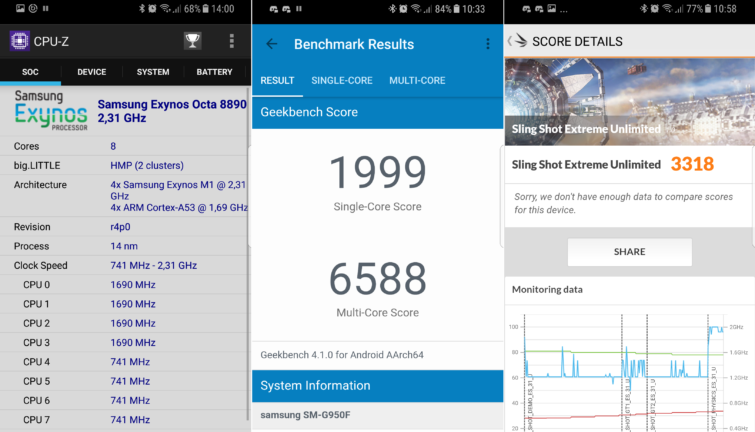Tap the 3DMark back logo icon

(x=518, y=41)
